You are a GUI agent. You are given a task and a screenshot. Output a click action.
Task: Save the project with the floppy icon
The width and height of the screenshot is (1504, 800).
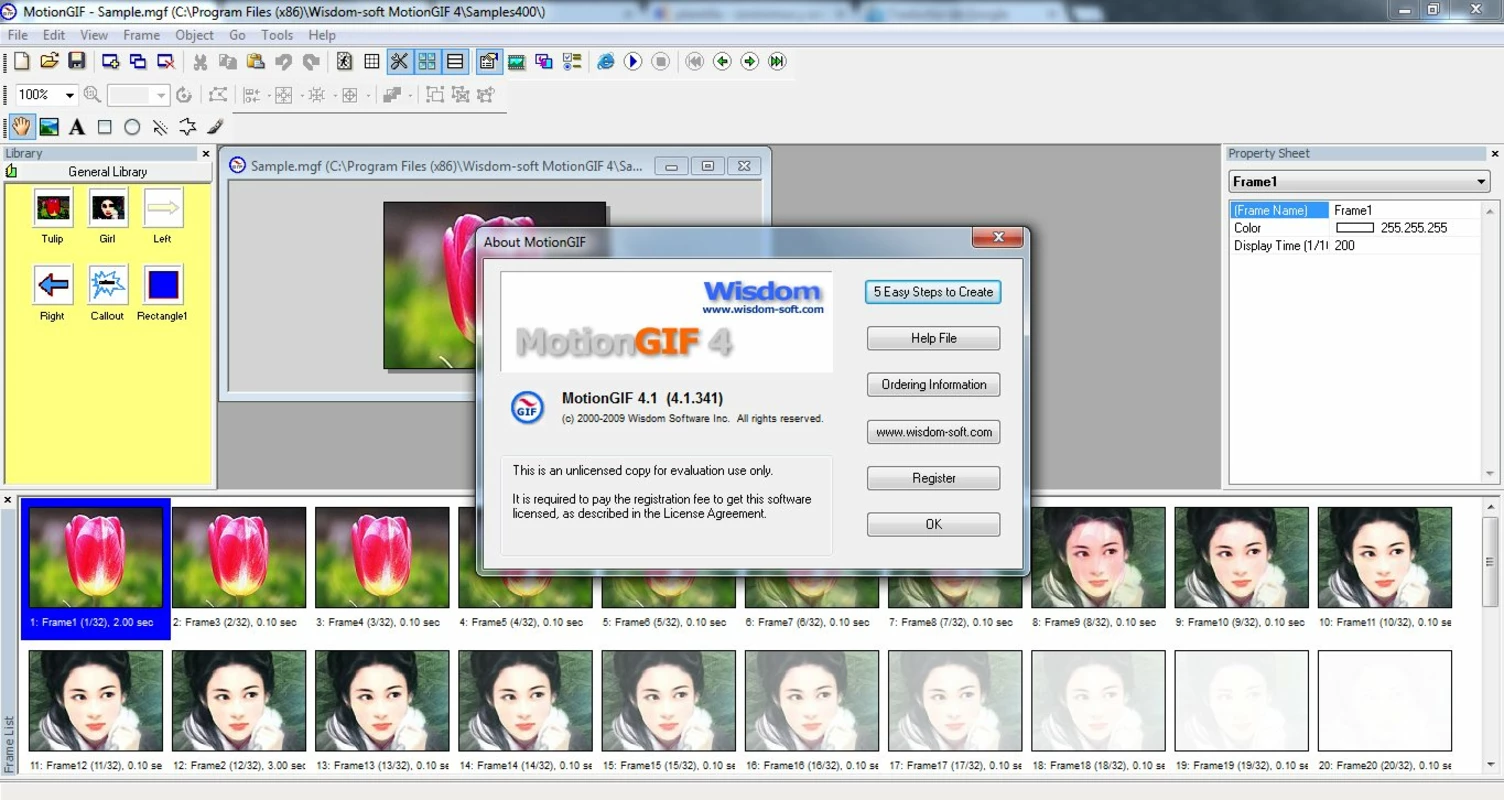coord(76,61)
